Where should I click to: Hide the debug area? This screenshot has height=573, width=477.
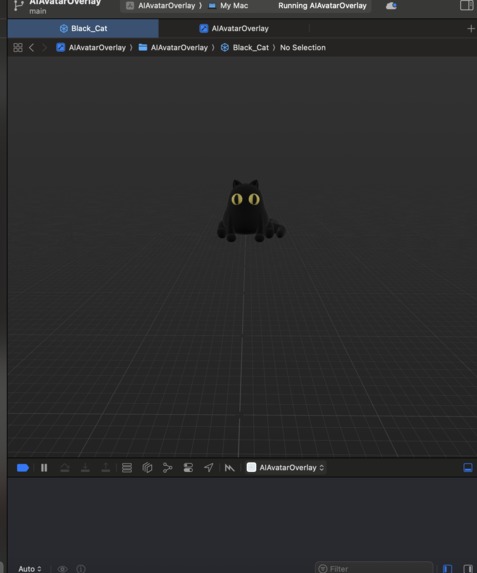468,468
